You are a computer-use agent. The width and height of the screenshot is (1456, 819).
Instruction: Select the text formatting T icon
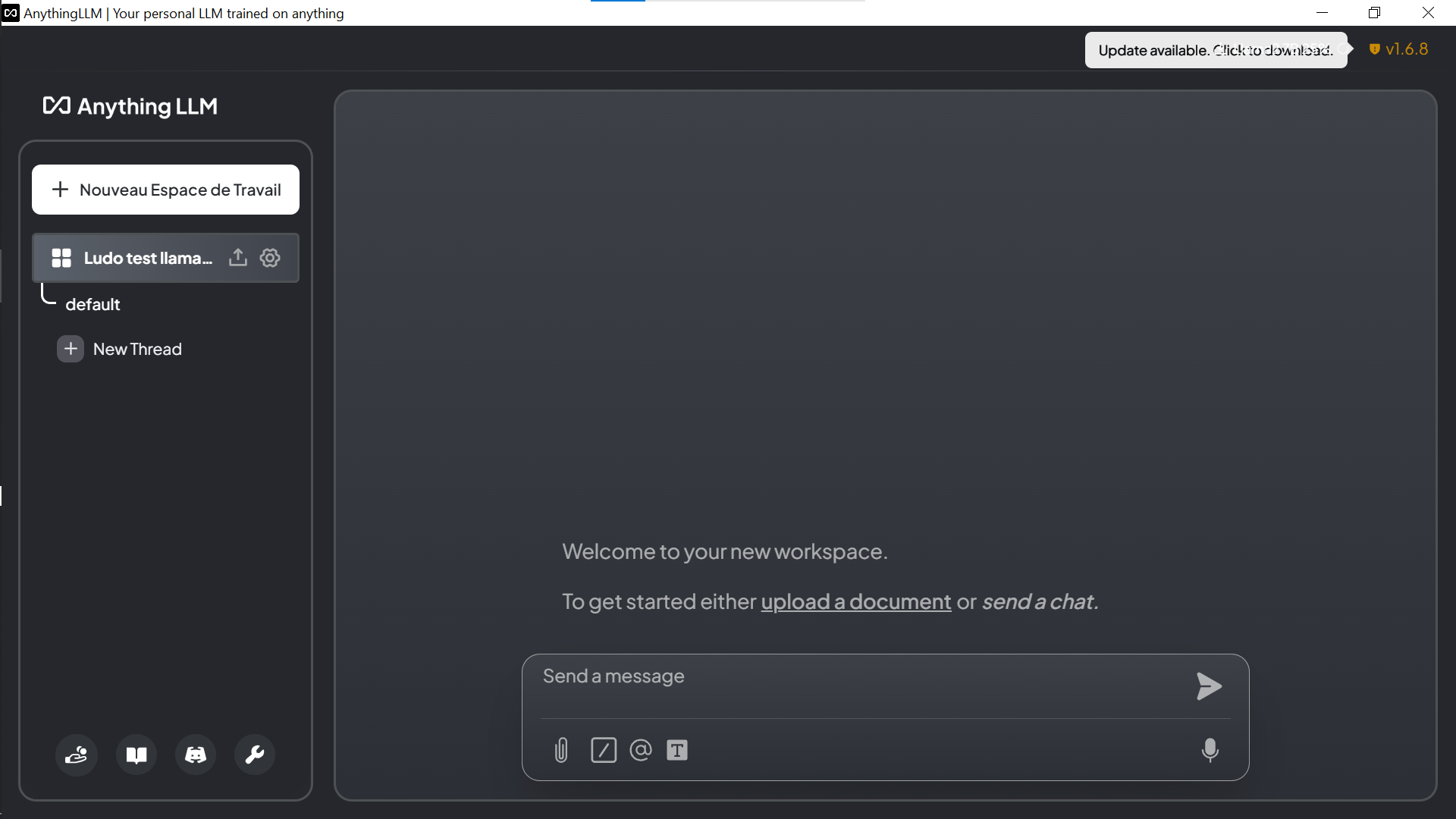tap(677, 750)
